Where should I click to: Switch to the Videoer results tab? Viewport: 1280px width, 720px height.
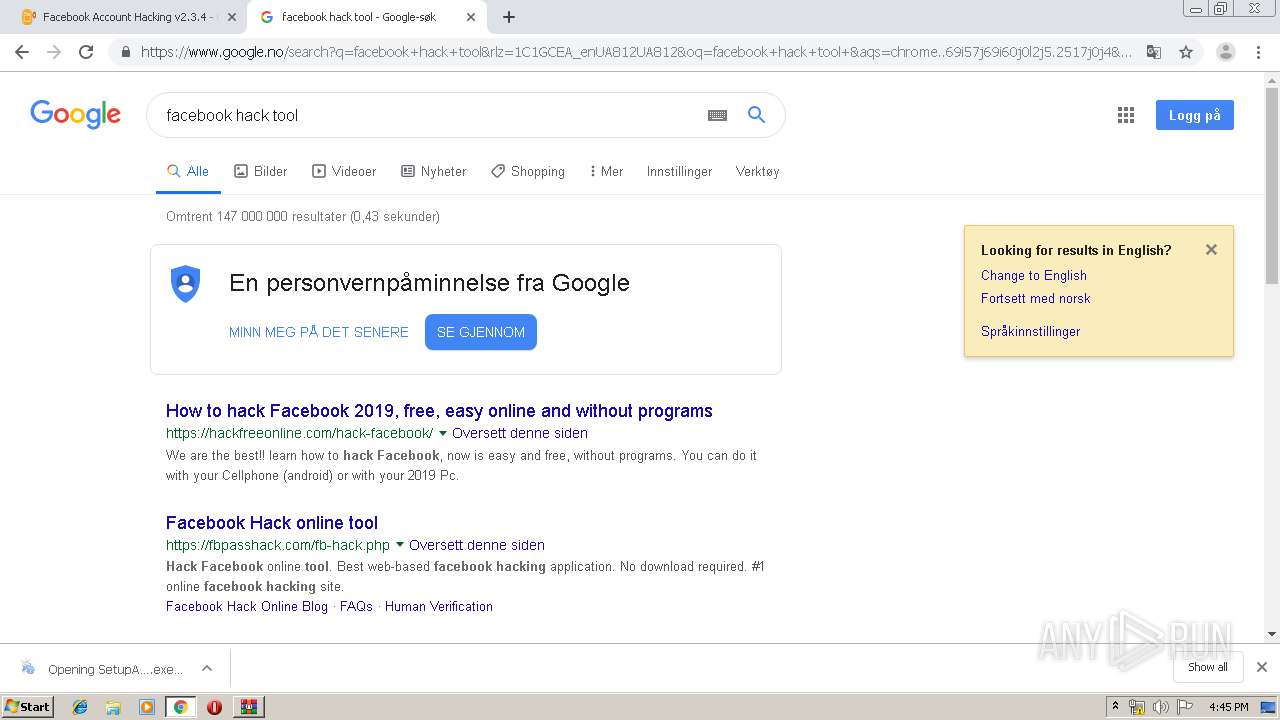(x=344, y=171)
